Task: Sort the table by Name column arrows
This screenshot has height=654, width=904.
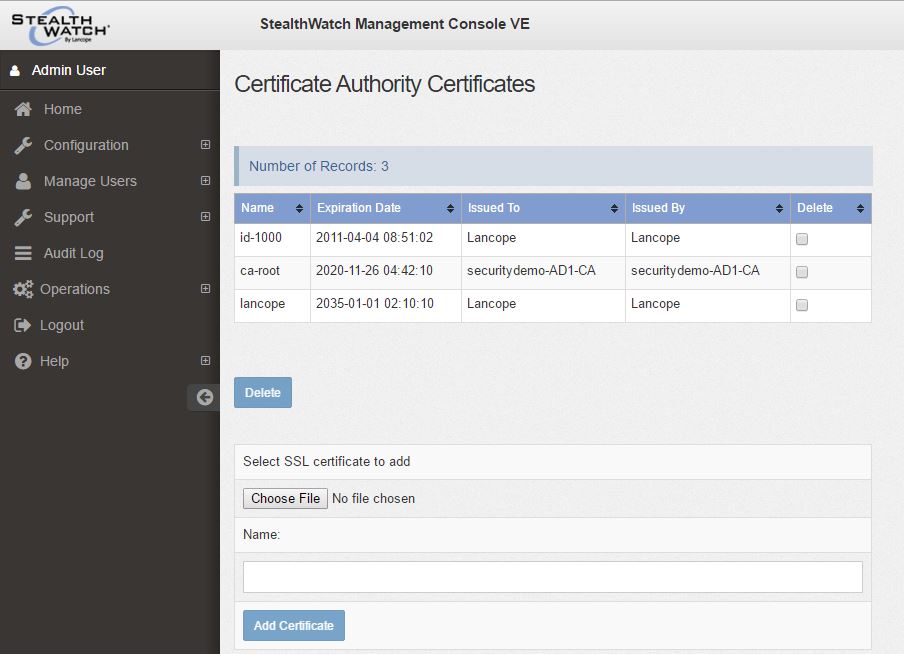Action: pos(299,209)
